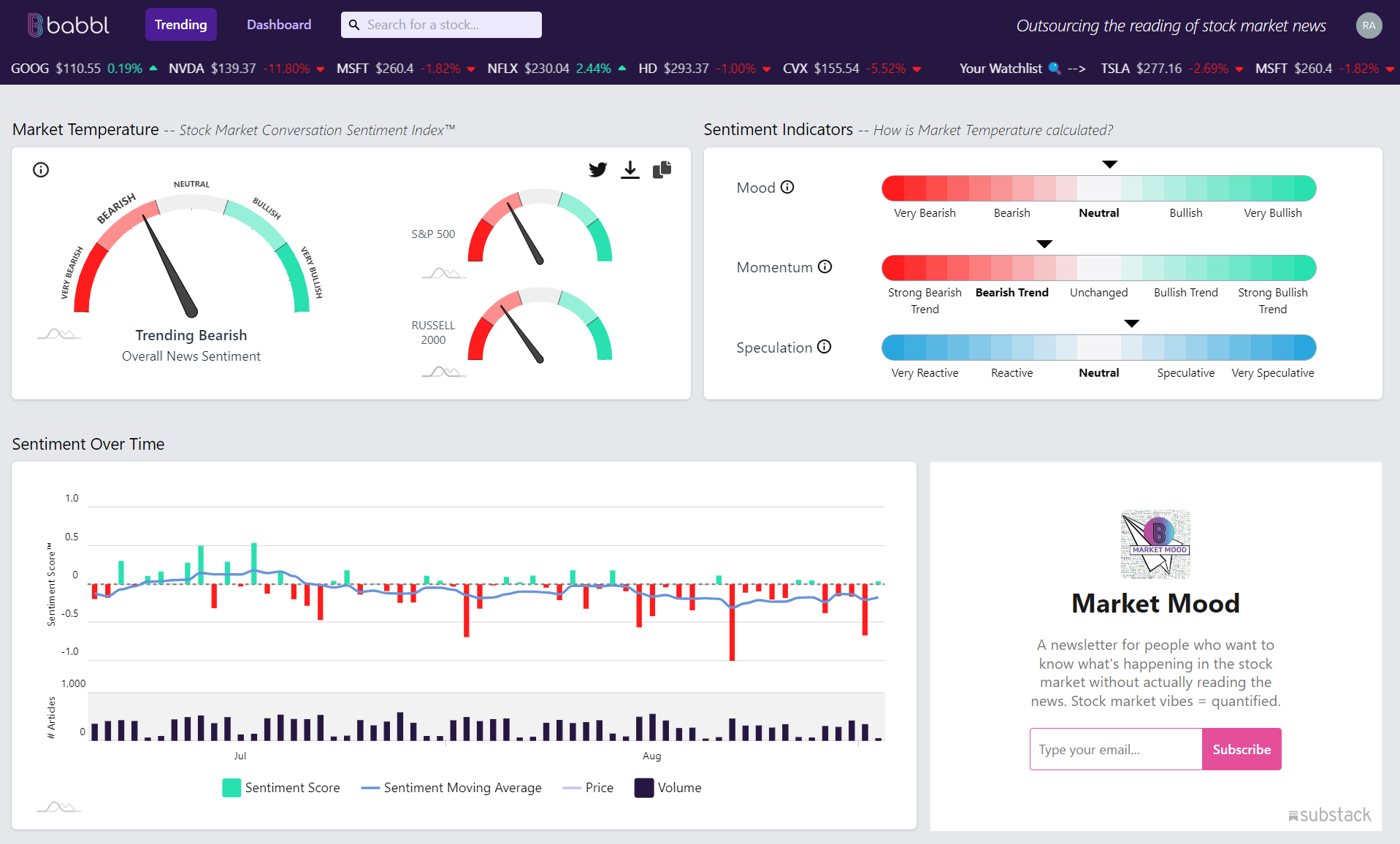Screen dimensions: 1400x844
Task: Toggle Price legend item
Action: [588, 788]
